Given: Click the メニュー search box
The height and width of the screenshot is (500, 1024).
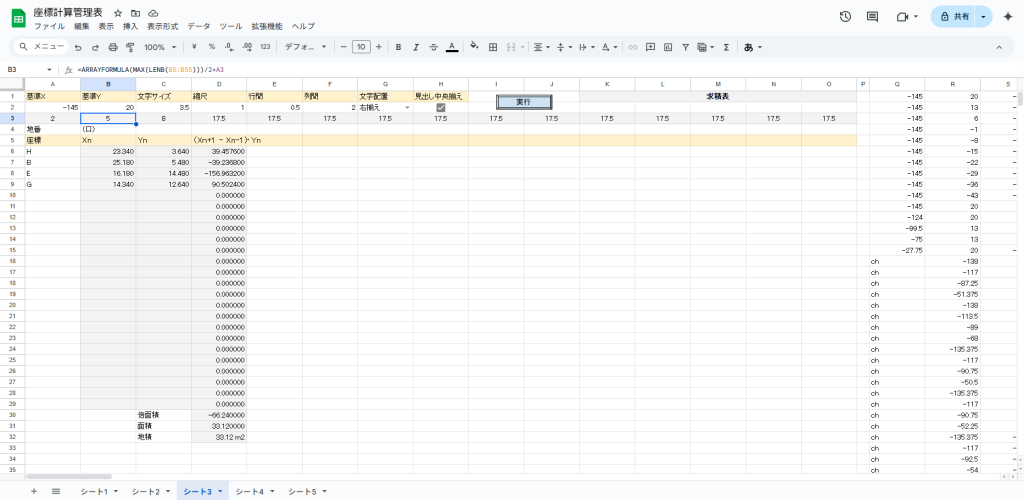Looking at the screenshot, I should point(42,47).
